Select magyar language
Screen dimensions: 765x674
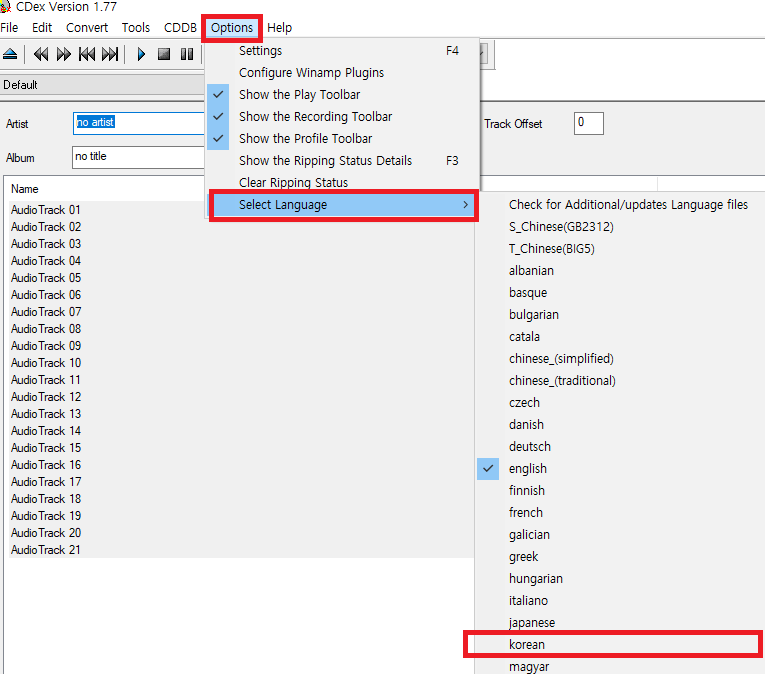tap(620, 666)
